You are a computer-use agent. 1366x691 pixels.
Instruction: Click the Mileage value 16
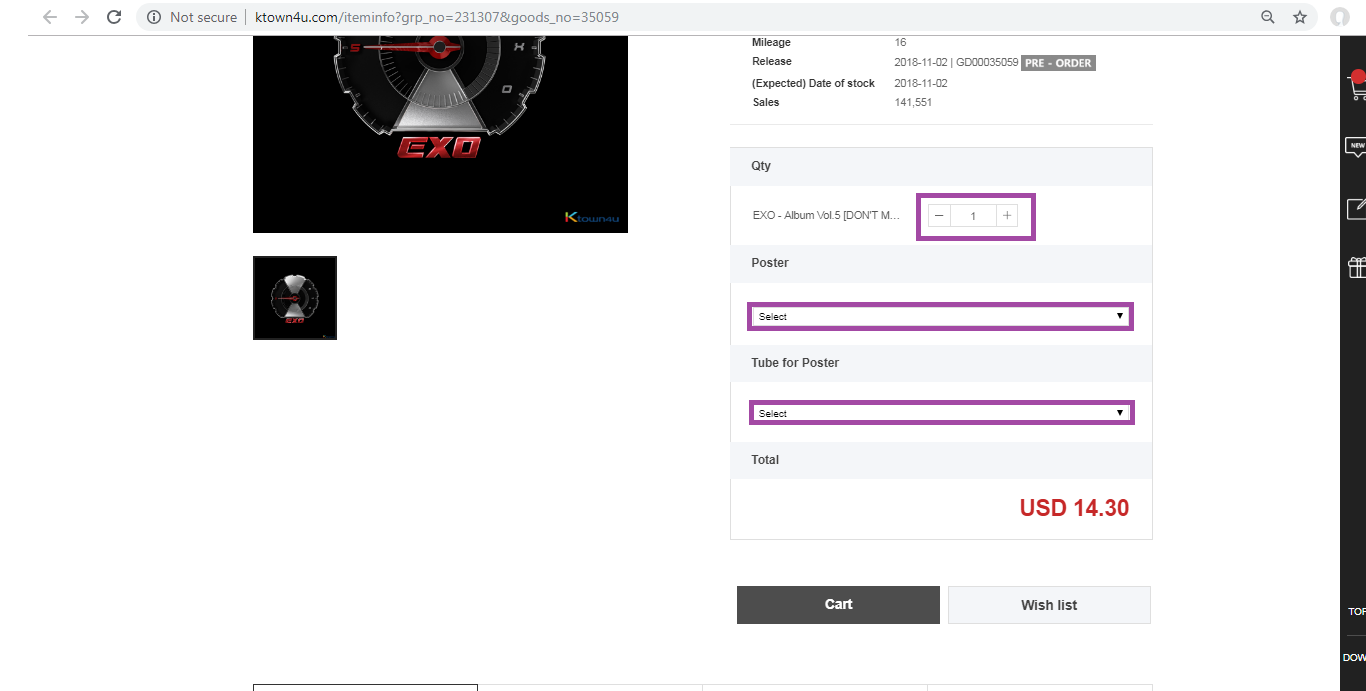tap(901, 42)
